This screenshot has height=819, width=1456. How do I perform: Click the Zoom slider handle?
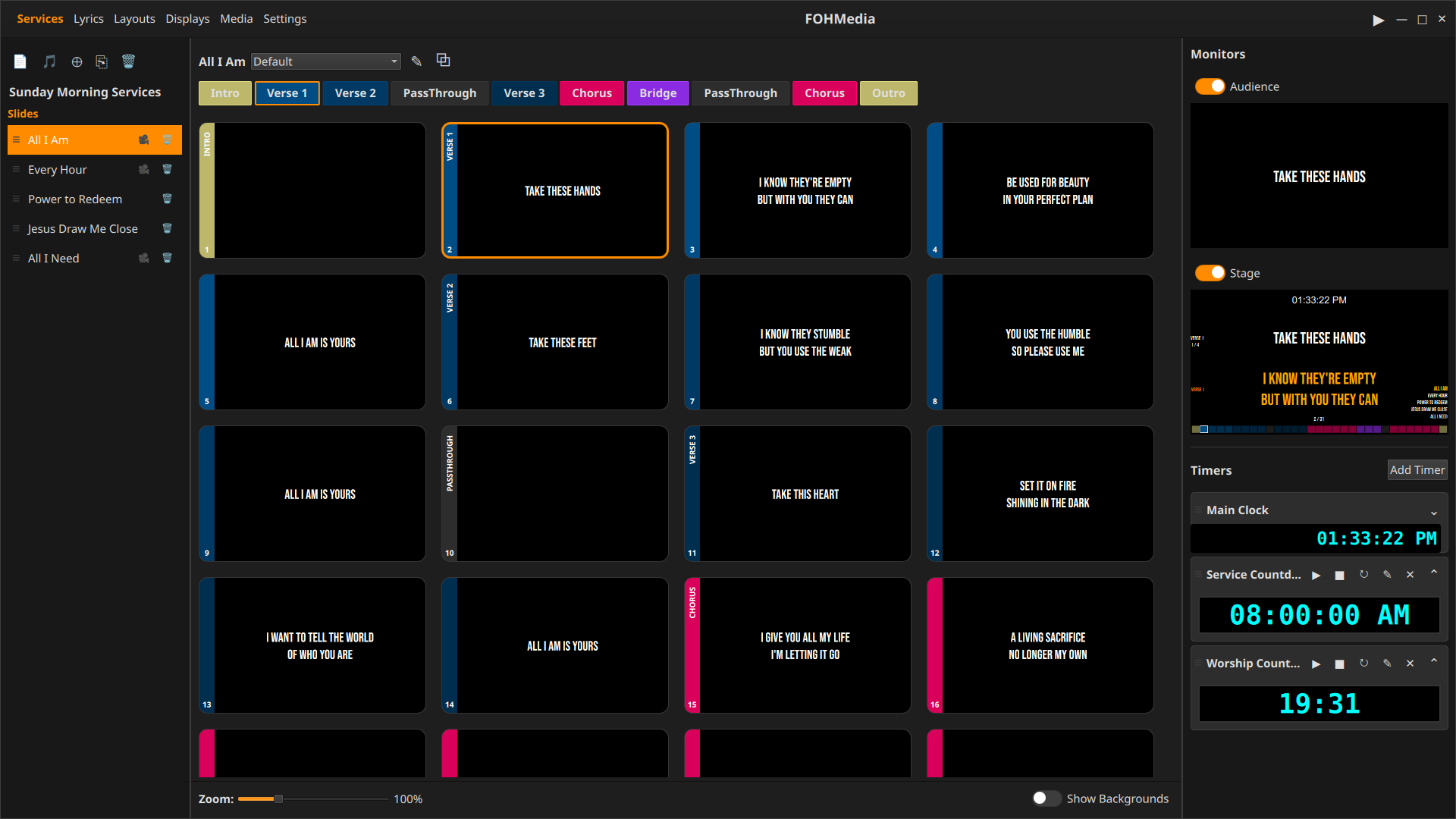point(278,799)
